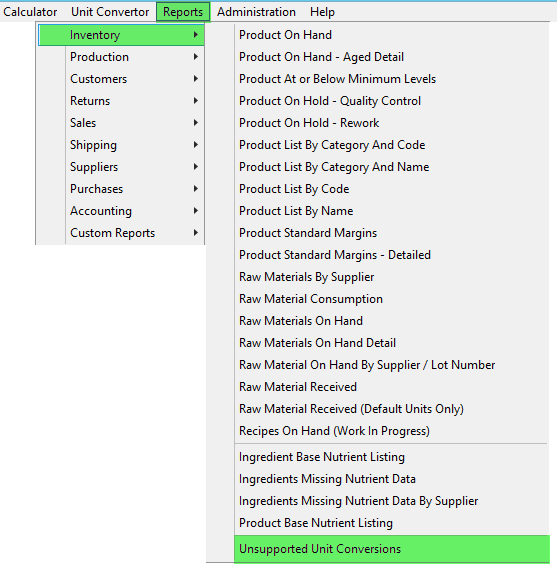Open the Help menu
This screenshot has width=557, height=564.
[322, 12]
